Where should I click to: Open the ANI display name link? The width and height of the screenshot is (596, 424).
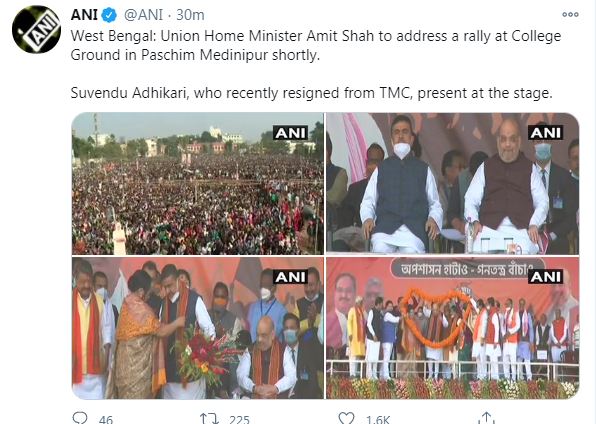pyautogui.click(x=84, y=15)
